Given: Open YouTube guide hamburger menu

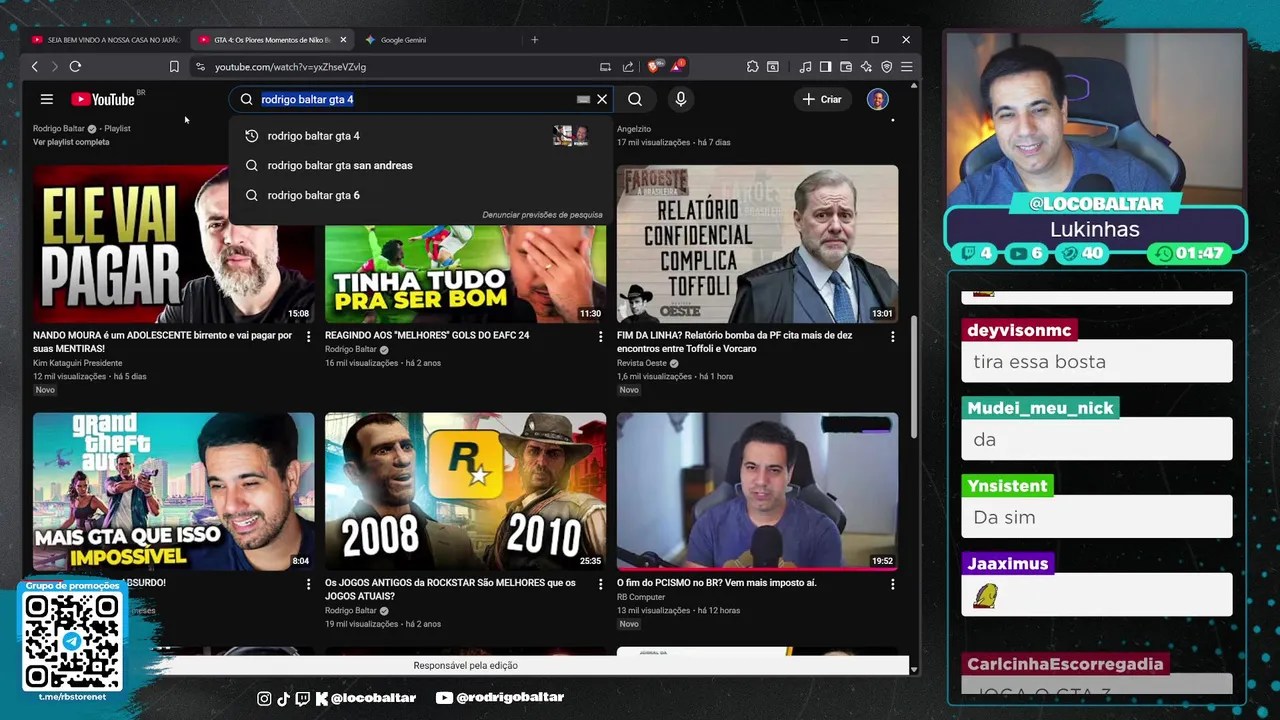Looking at the screenshot, I should pyautogui.click(x=47, y=99).
